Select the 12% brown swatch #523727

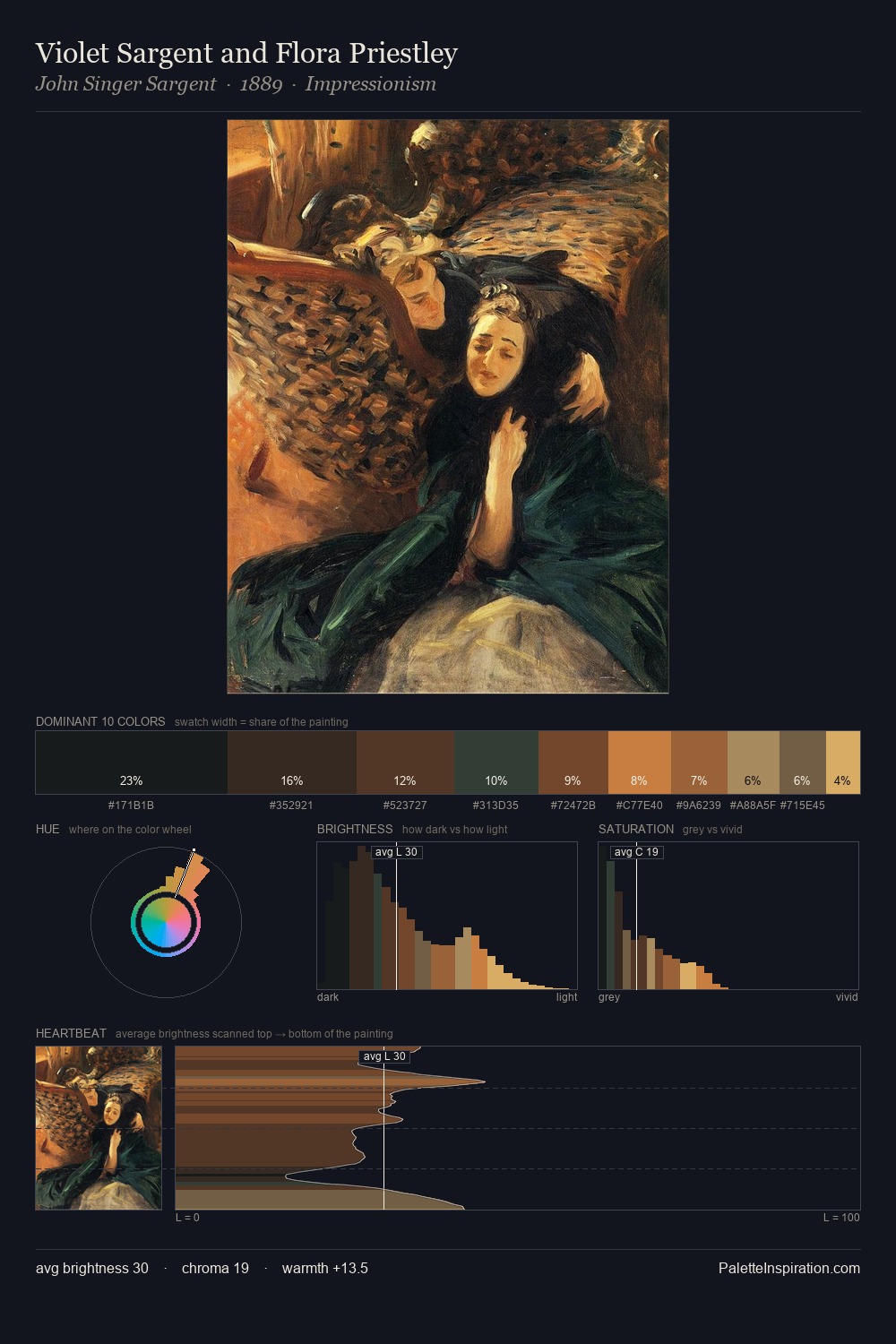405,762
